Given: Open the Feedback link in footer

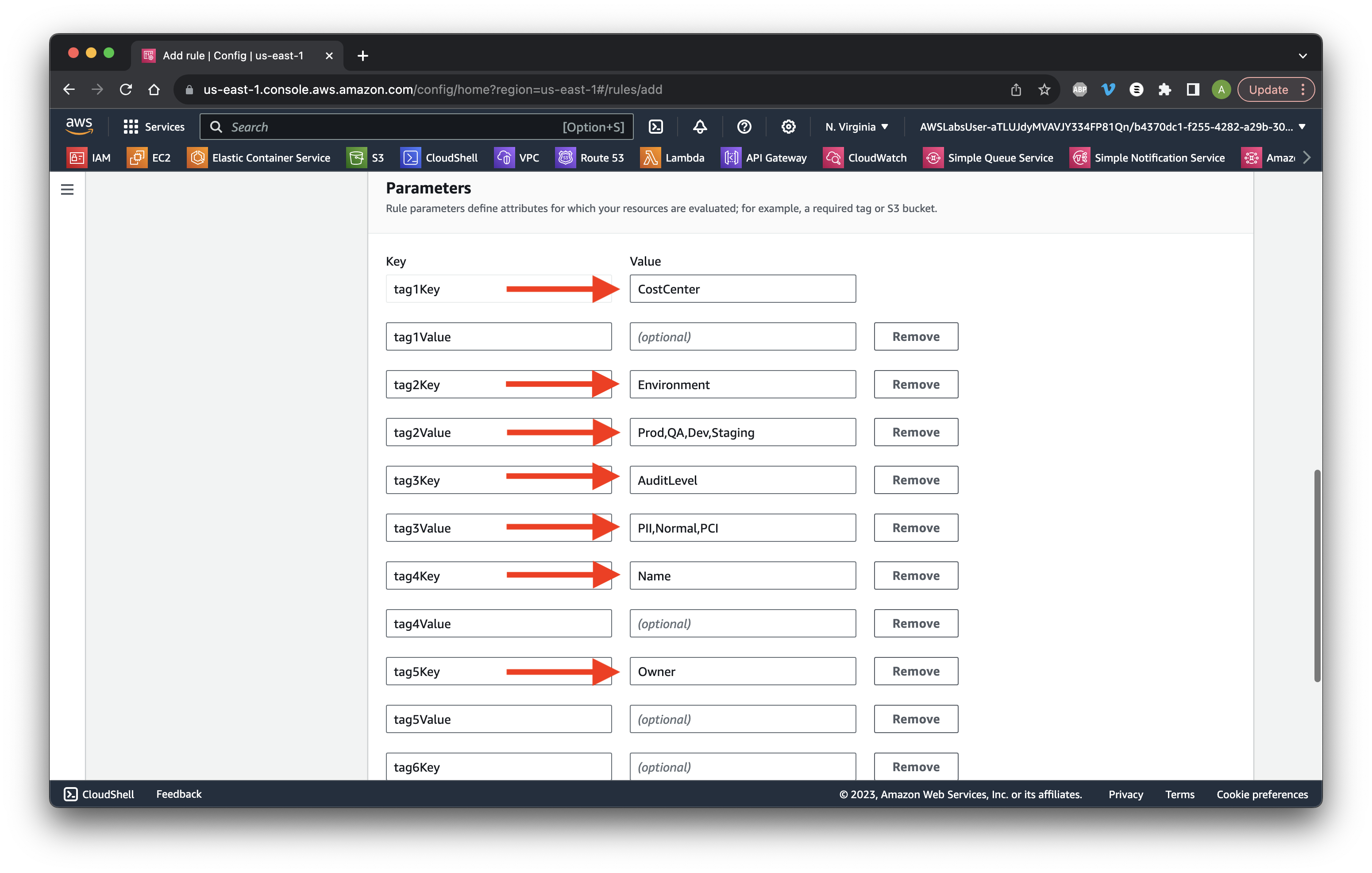Looking at the screenshot, I should coord(179,794).
